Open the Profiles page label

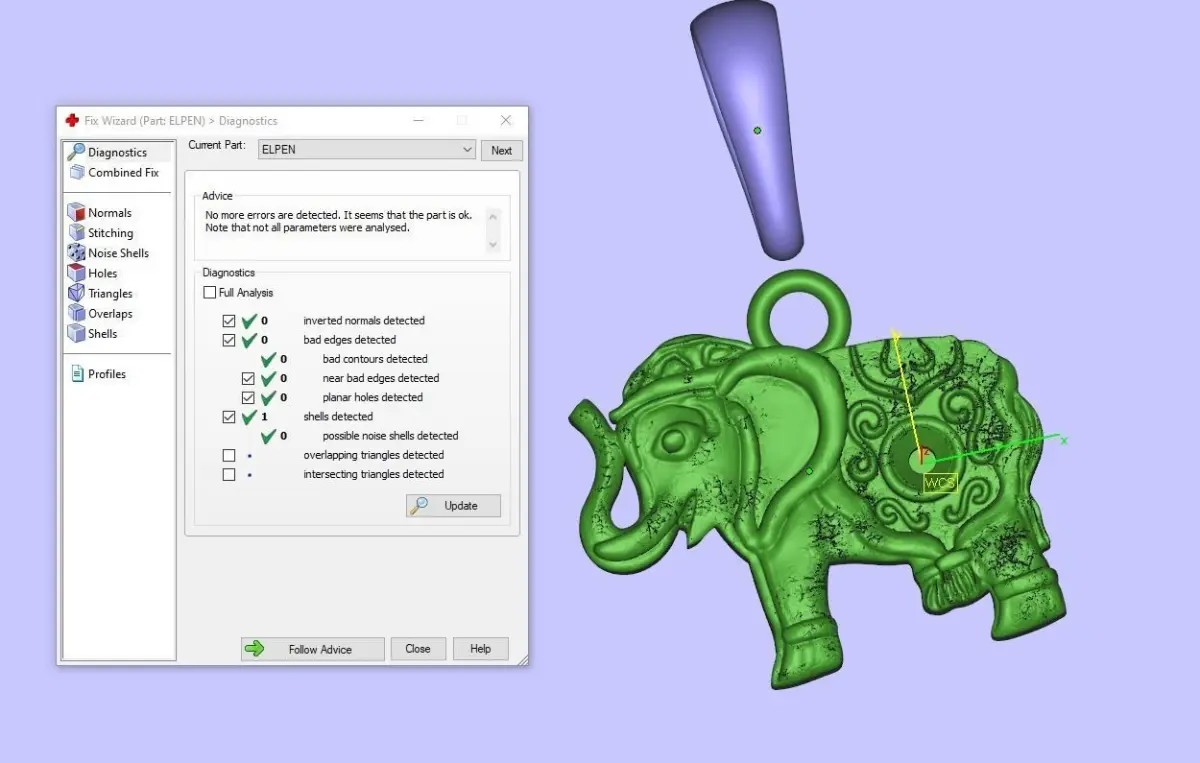pos(107,373)
